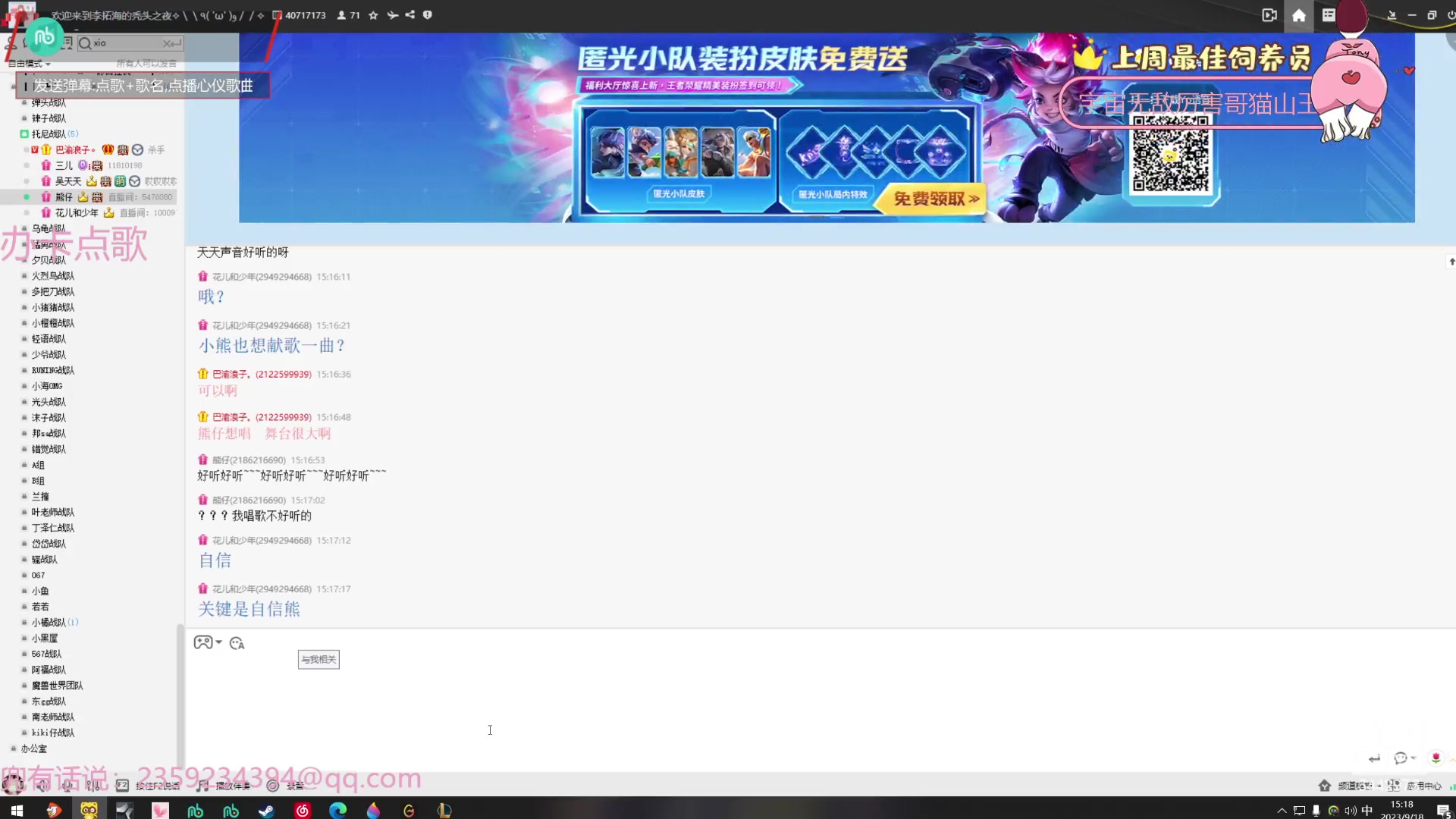Screen dimensions: 1456x819
Task: Open sender 熊仔 name at 15:16:53
Action: tap(249, 460)
